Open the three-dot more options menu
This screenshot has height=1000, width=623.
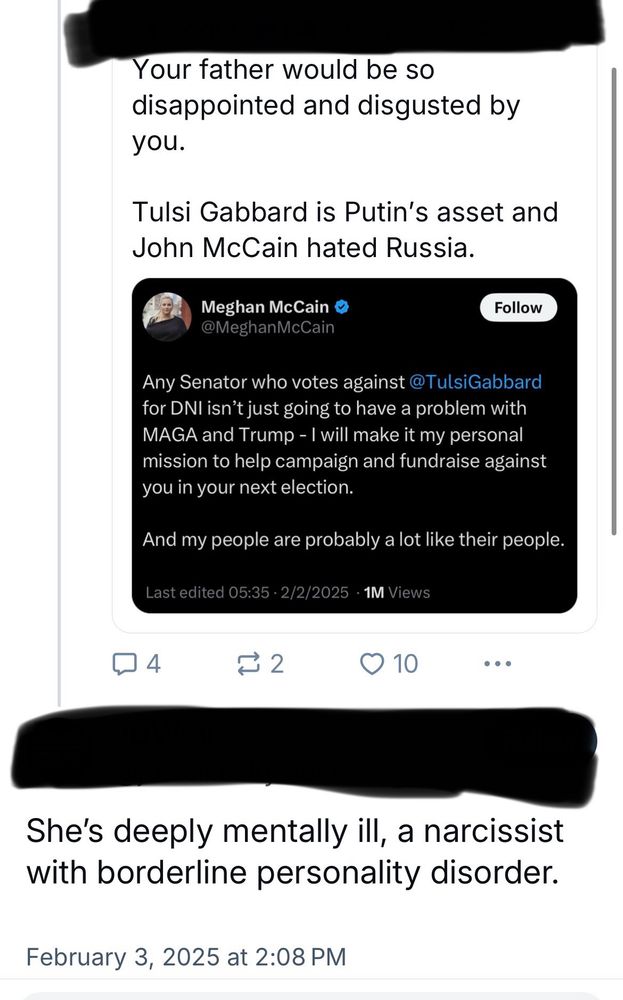tap(497, 663)
